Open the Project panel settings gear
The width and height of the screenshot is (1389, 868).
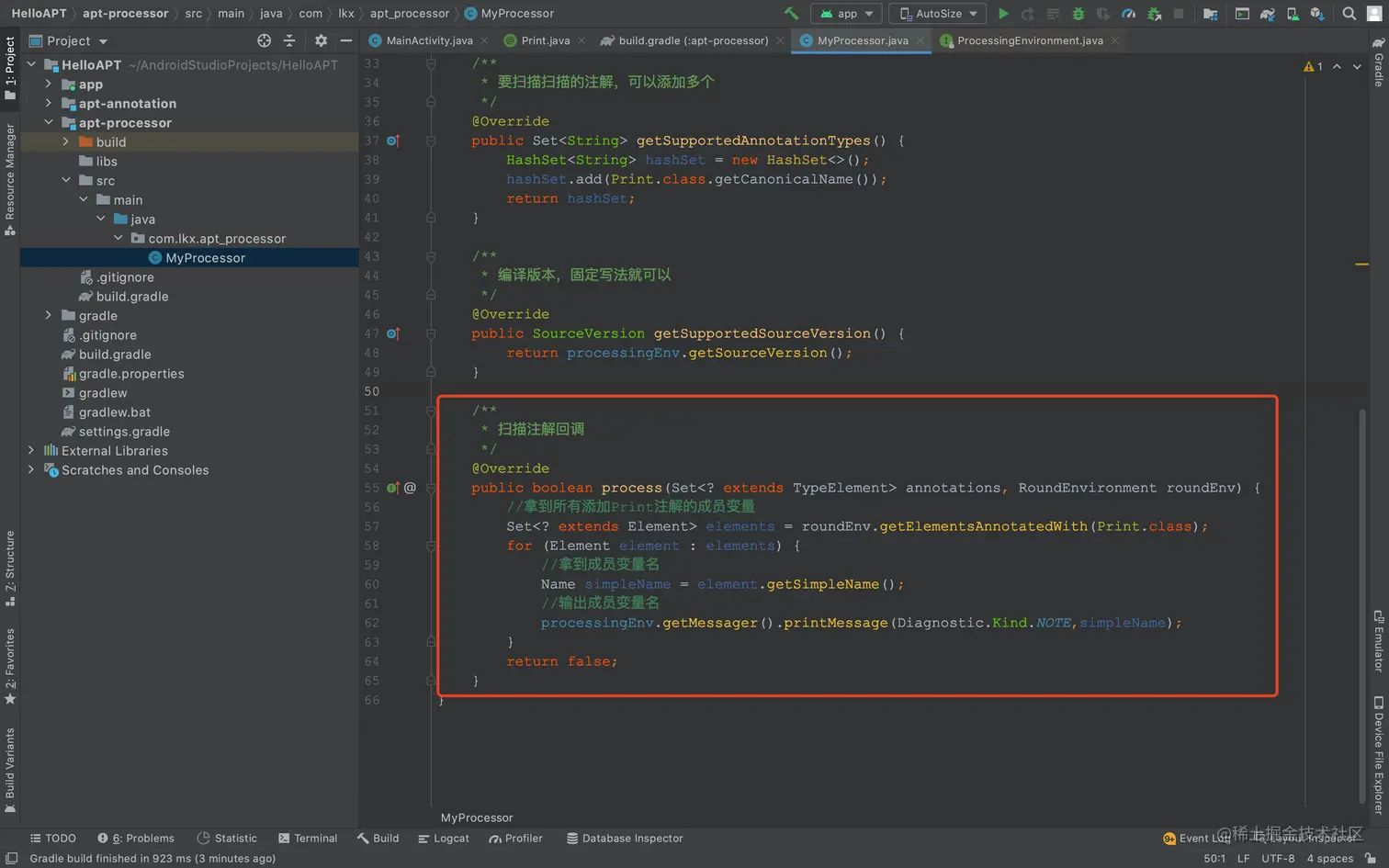tap(321, 40)
